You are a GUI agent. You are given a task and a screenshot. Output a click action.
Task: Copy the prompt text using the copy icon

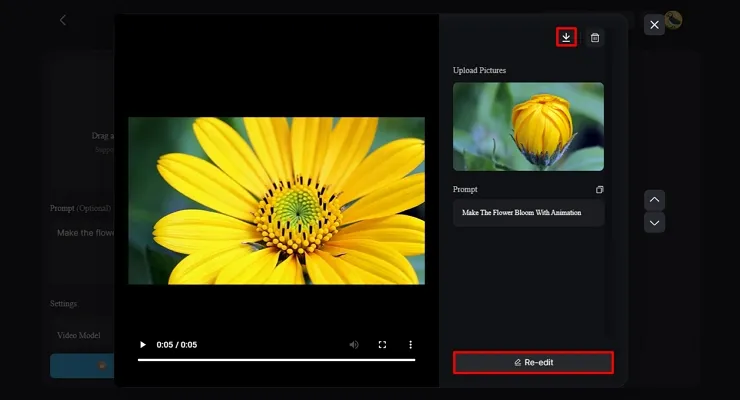point(600,189)
